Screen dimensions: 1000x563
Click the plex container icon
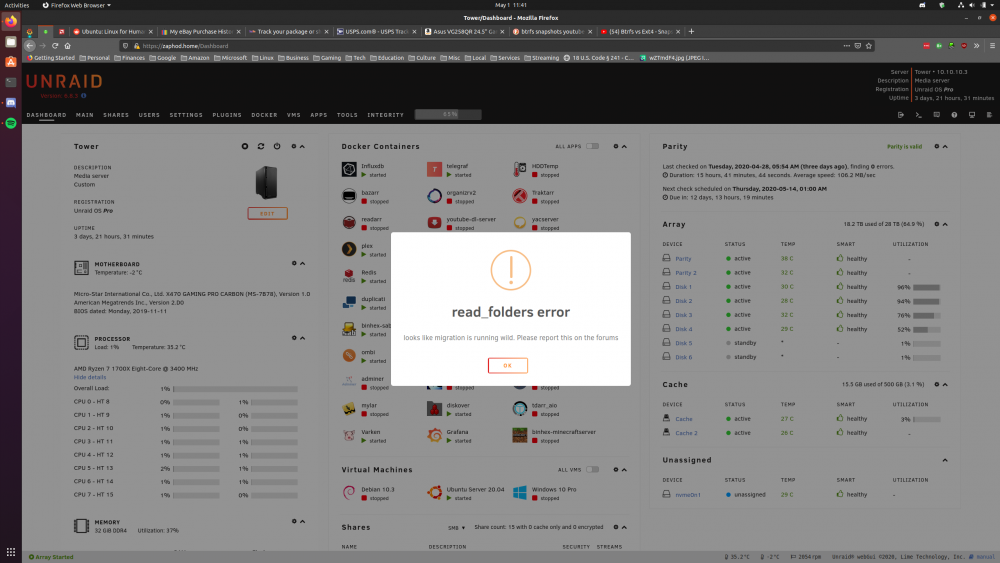[349, 249]
